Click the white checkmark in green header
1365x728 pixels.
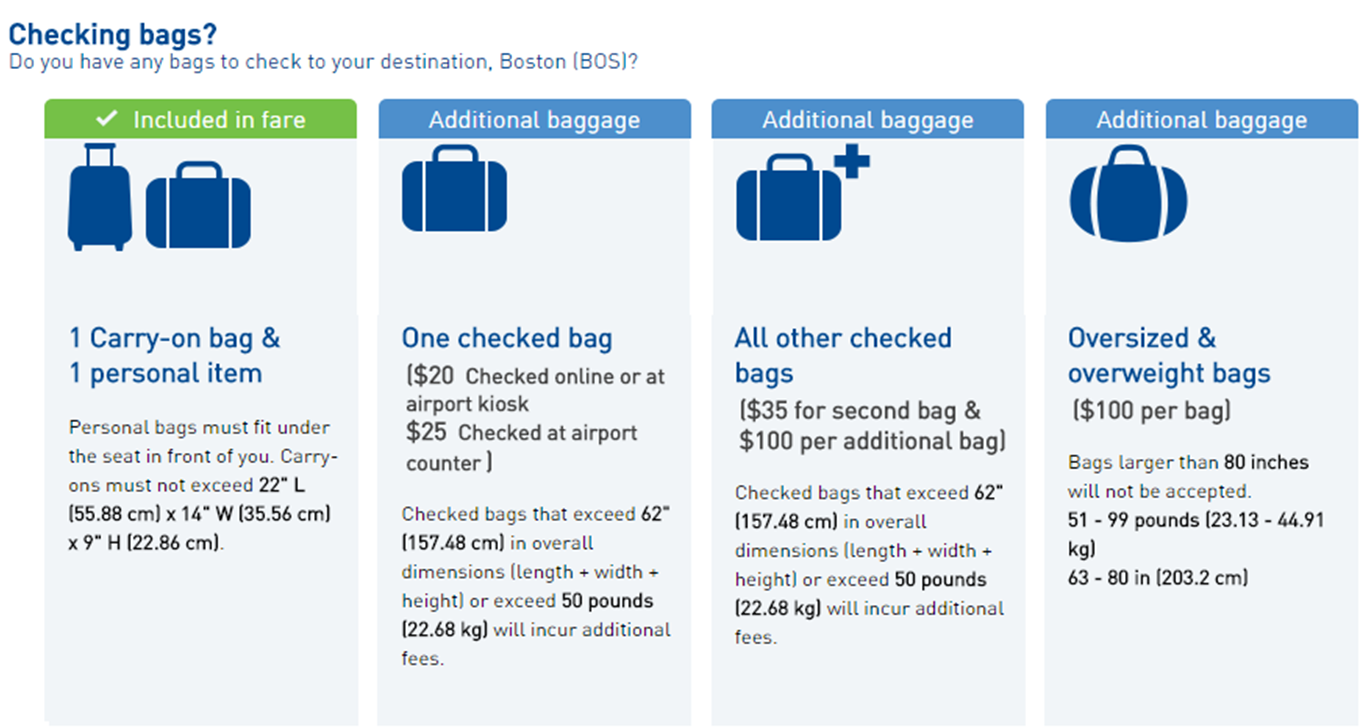point(107,119)
